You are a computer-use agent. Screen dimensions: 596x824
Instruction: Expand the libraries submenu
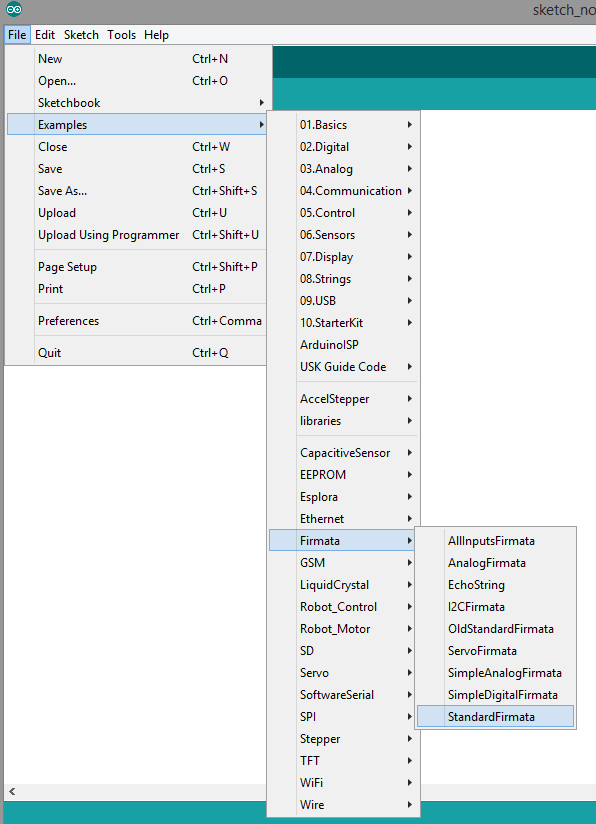344,421
